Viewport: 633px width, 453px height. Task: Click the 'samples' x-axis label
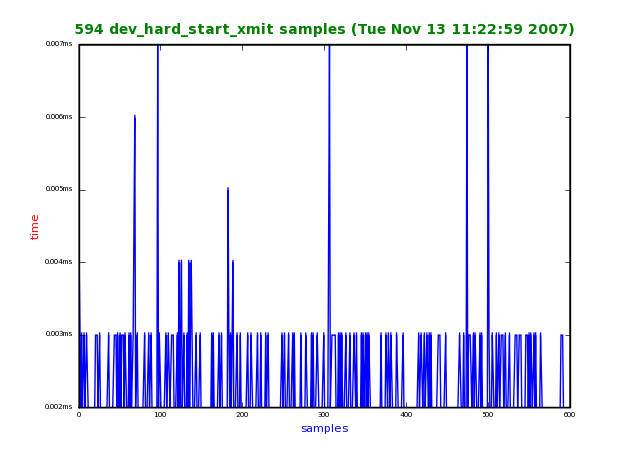(x=325, y=428)
